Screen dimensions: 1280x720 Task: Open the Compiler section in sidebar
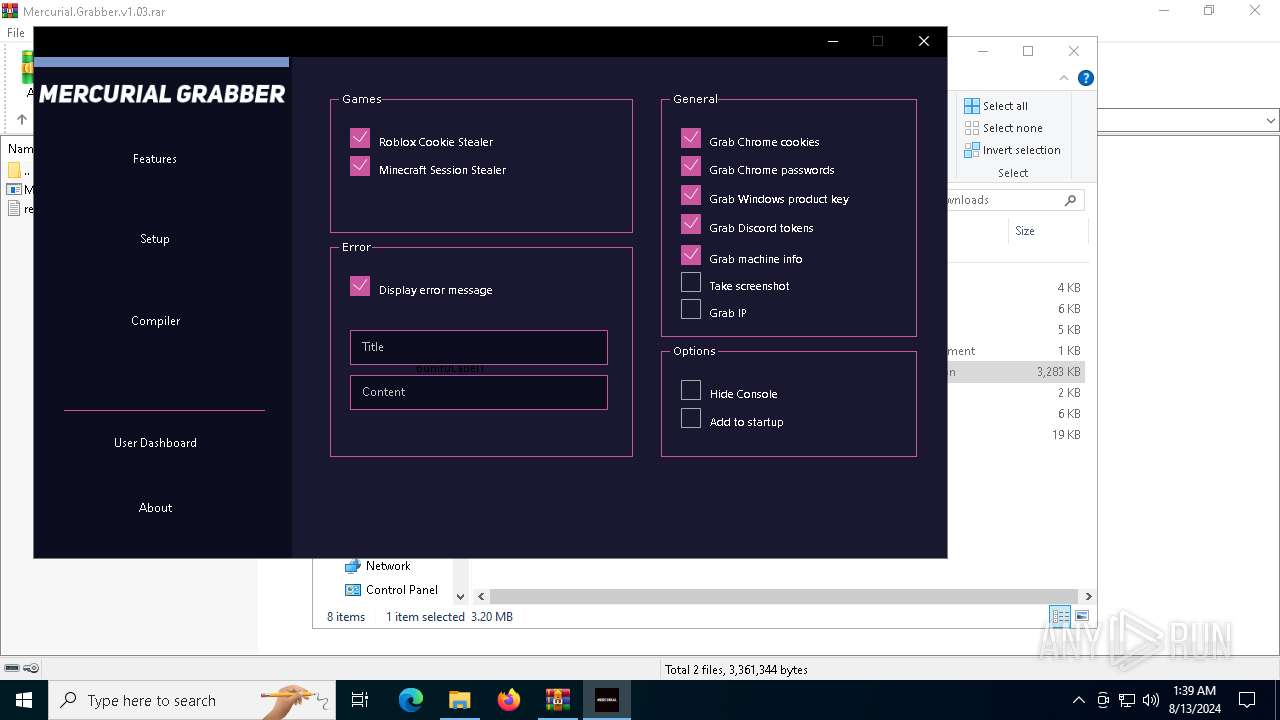(x=156, y=321)
